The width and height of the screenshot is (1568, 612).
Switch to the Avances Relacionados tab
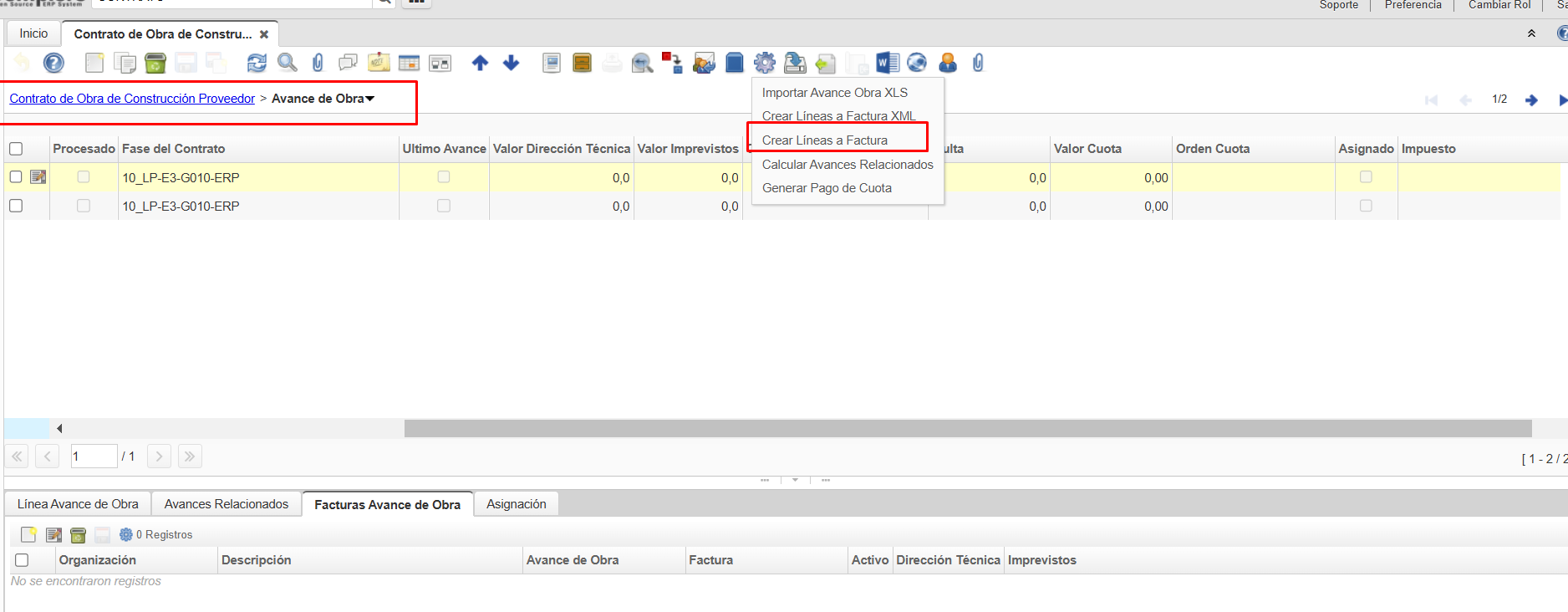[x=226, y=504]
